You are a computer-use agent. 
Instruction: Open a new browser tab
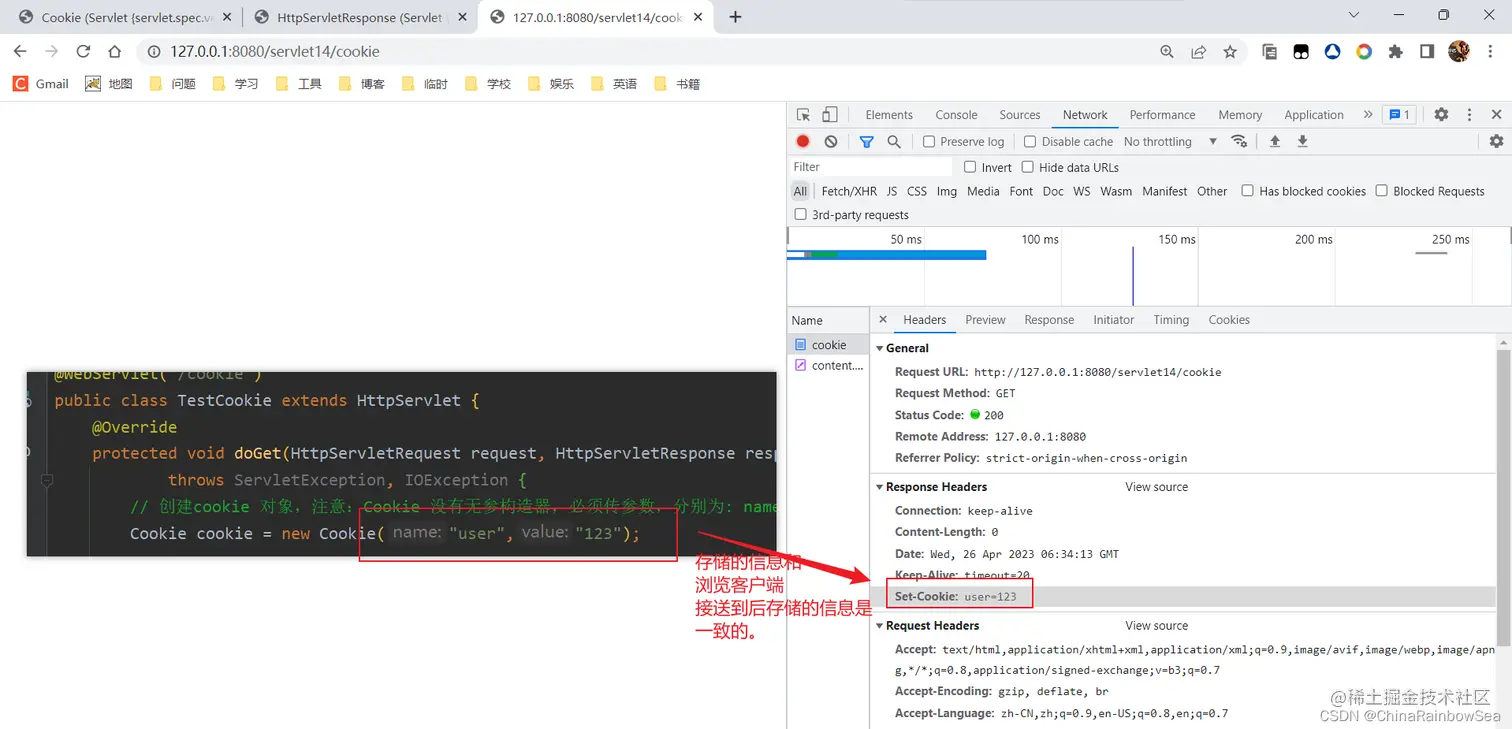735,17
